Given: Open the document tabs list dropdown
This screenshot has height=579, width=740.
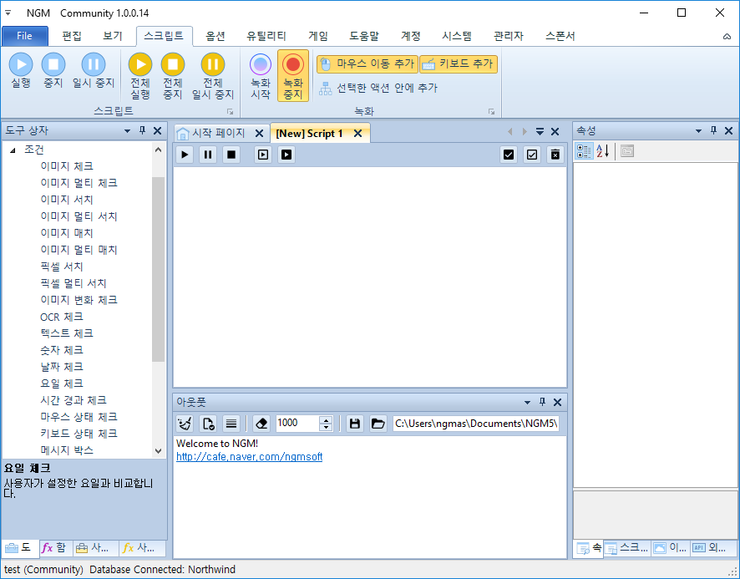Looking at the screenshot, I should click(x=540, y=132).
